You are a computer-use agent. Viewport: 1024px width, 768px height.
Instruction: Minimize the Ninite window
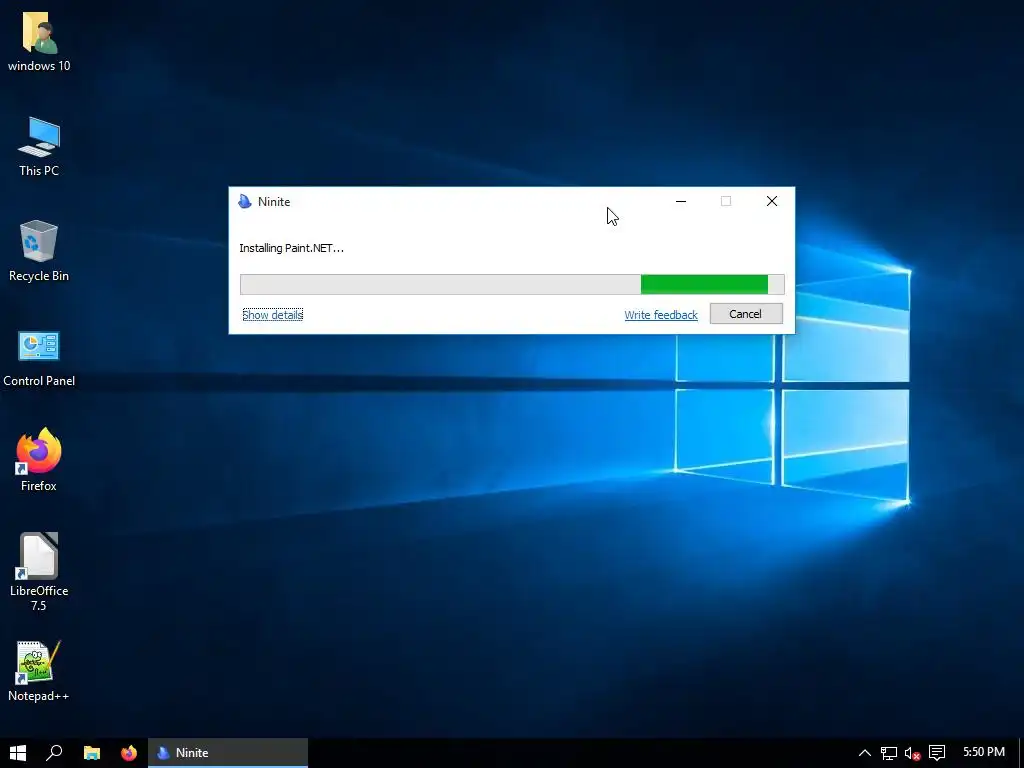[x=681, y=201]
